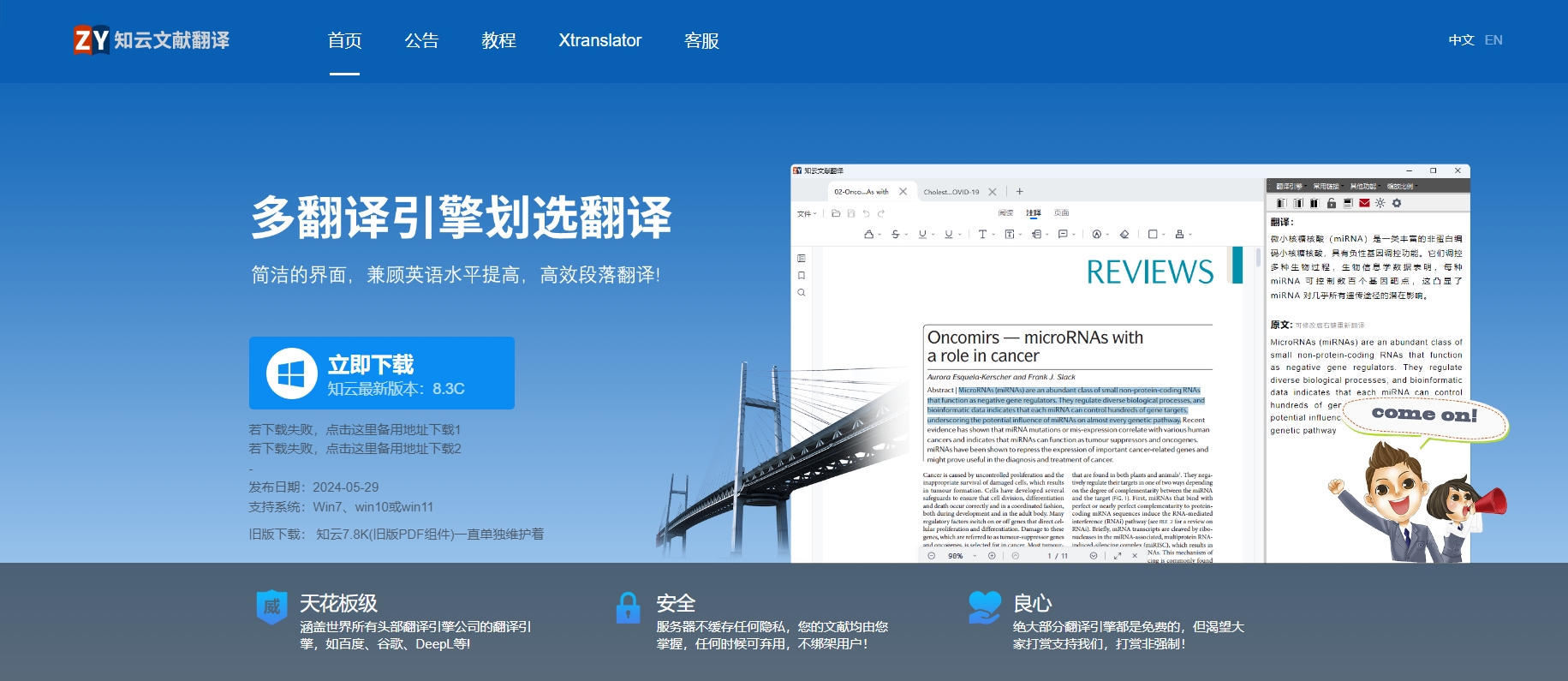The height and width of the screenshot is (681, 1568).
Task: Click the save icon in preview toolbar
Action: click(850, 213)
